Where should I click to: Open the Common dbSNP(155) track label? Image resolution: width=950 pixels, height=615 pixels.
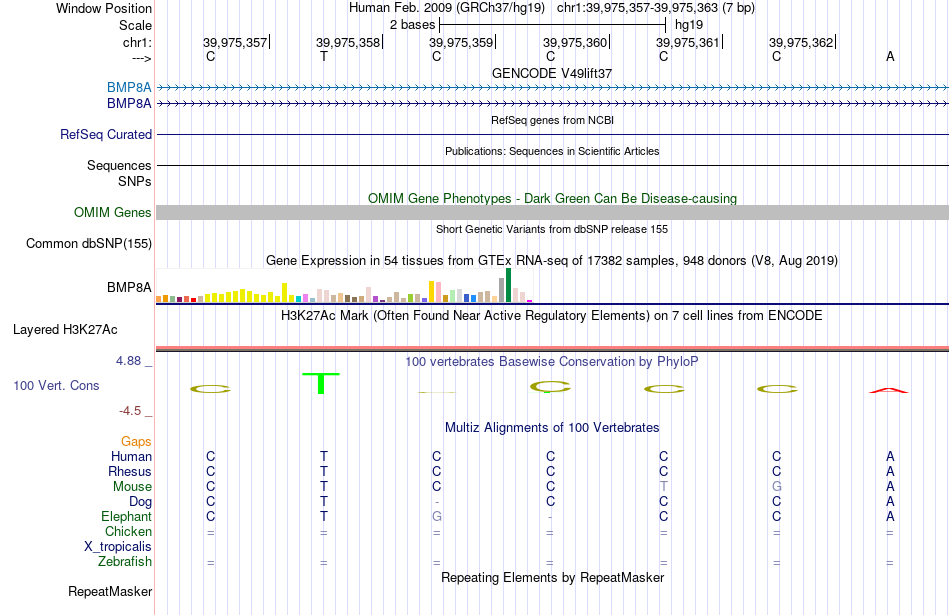(89, 244)
